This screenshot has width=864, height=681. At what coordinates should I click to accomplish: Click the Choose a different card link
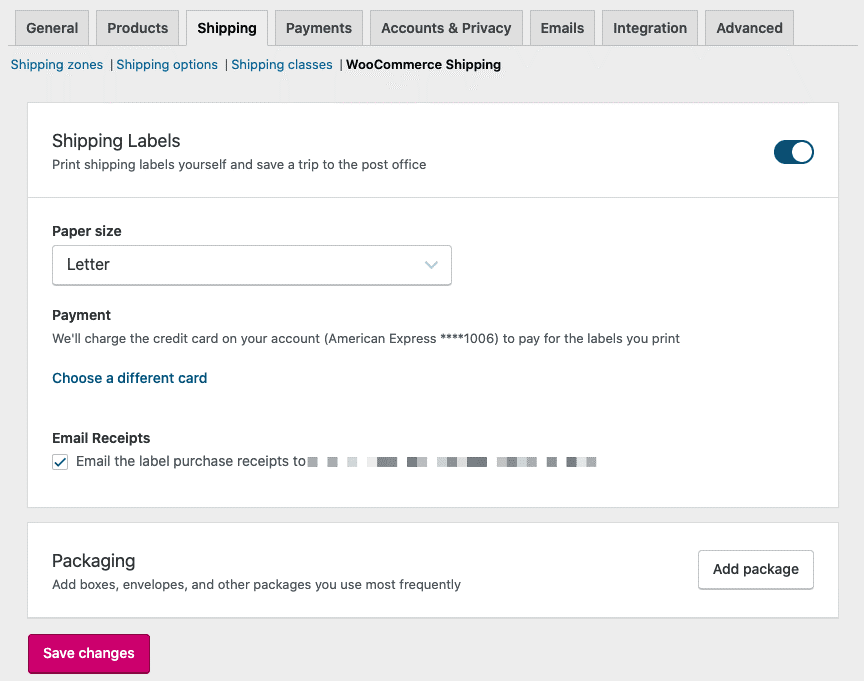click(130, 378)
